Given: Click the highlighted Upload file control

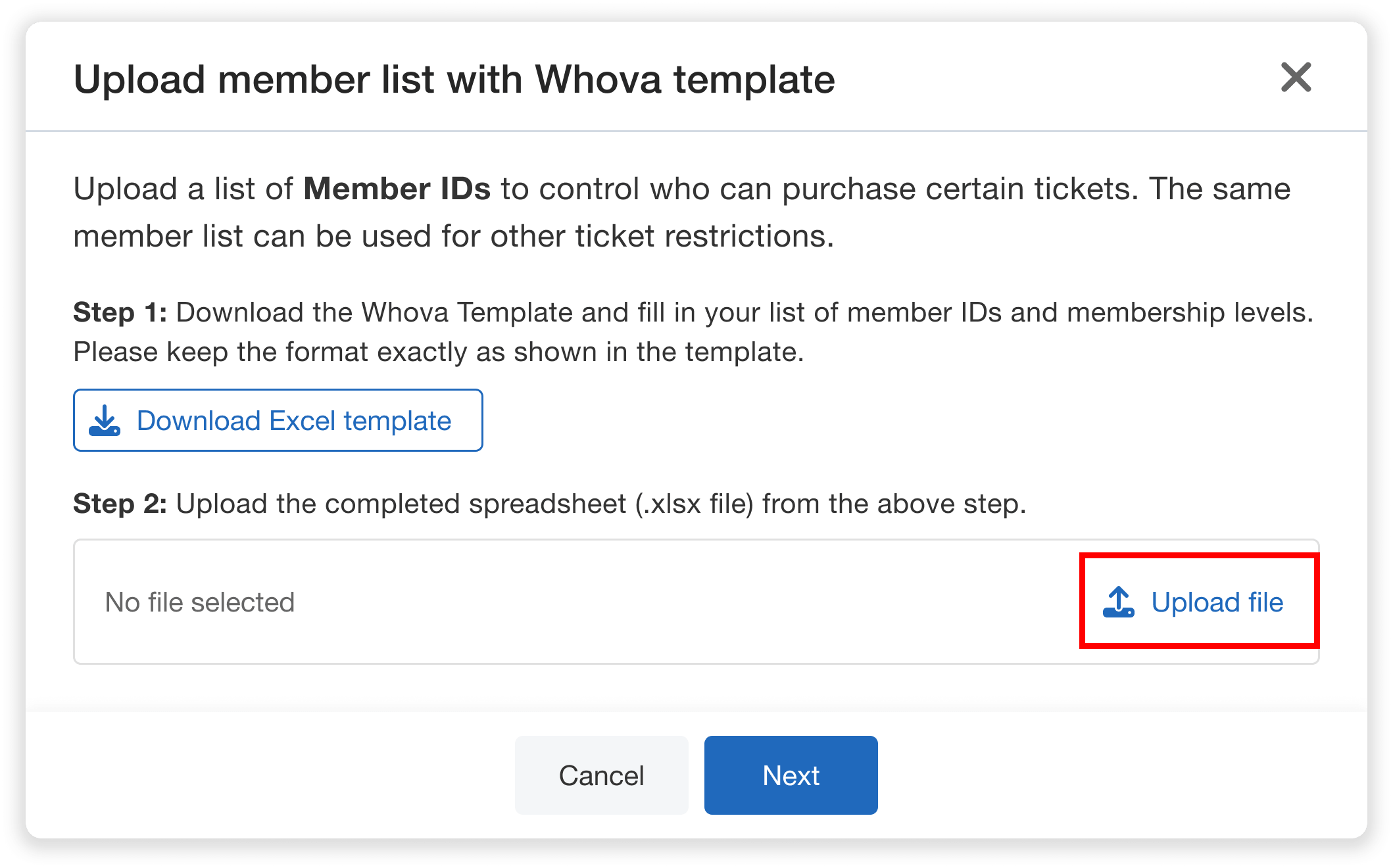Looking at the screenshot, I should (x=1197, y=602).
